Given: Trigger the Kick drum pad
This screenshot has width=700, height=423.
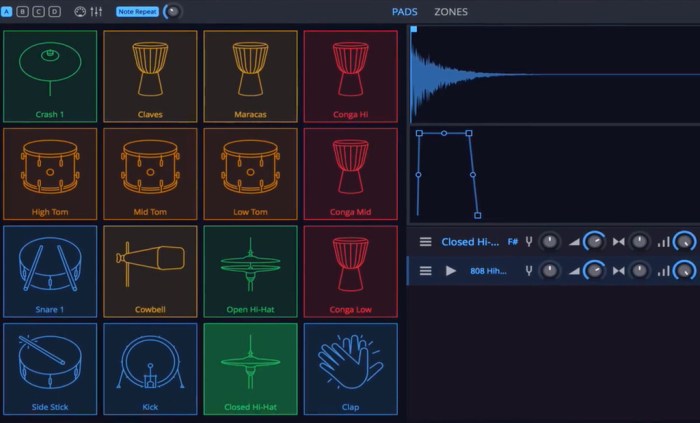Looking at the screenshot, I should [150, 368].
